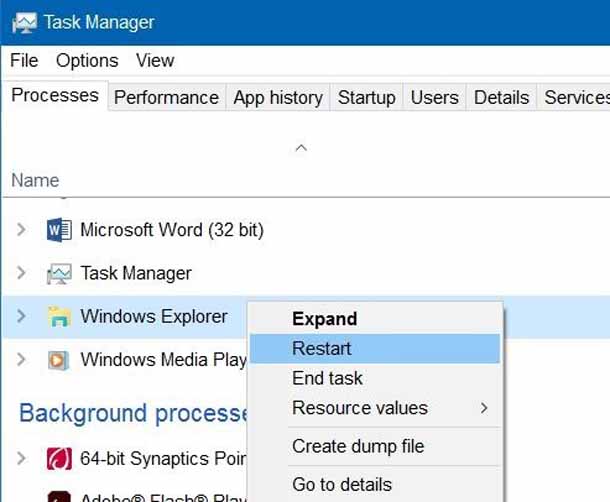Image resolution: width=610 pixels, height=502 pixels.
Task: Switch to the Services tab
Action: [x=574, y=97]
